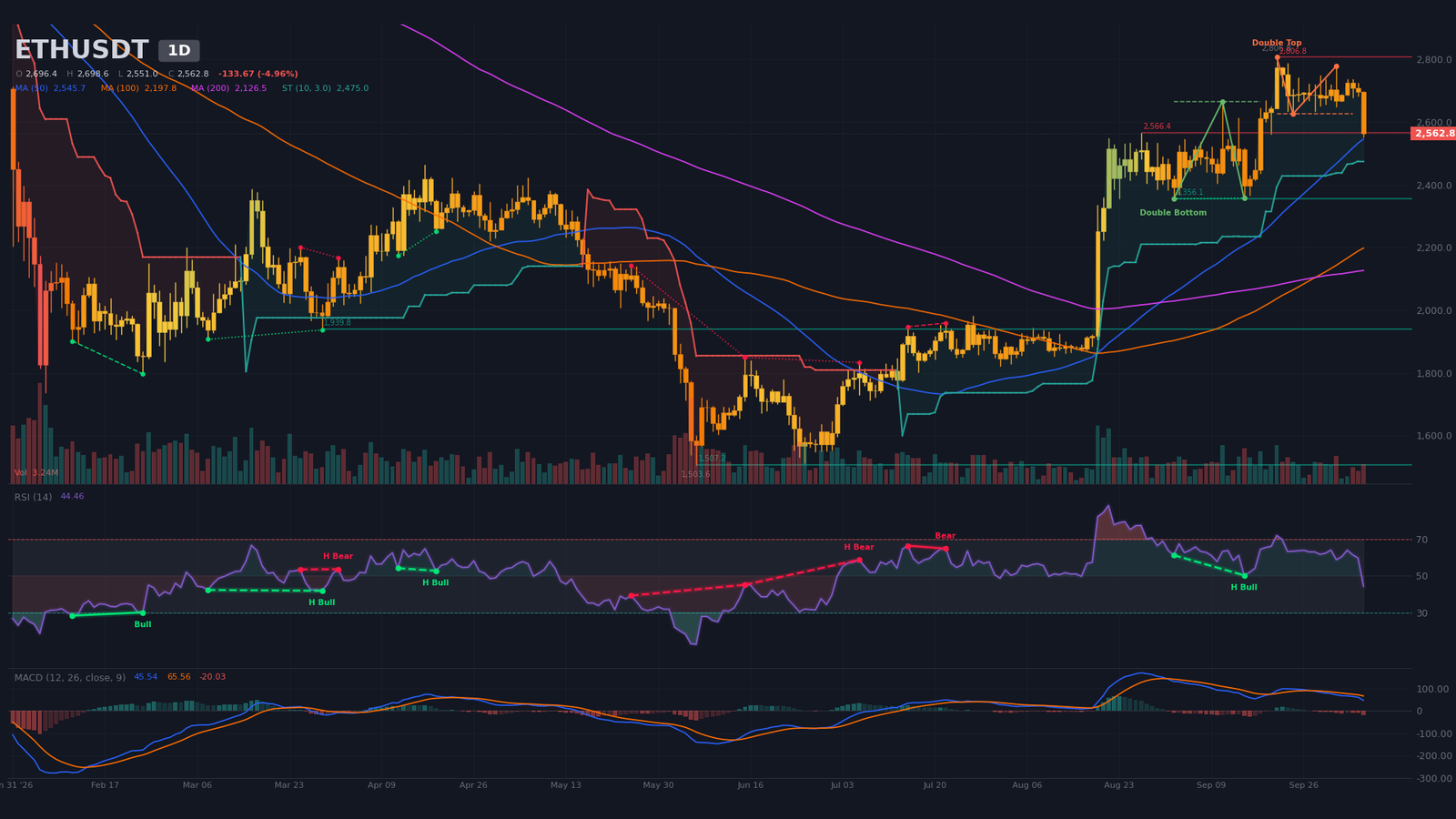Click the MA 100 value 2,197.8

tap(160, 88)
